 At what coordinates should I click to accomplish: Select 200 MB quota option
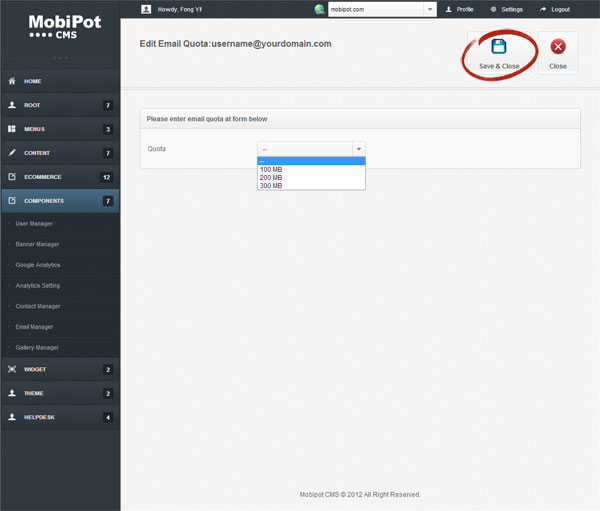311,177
